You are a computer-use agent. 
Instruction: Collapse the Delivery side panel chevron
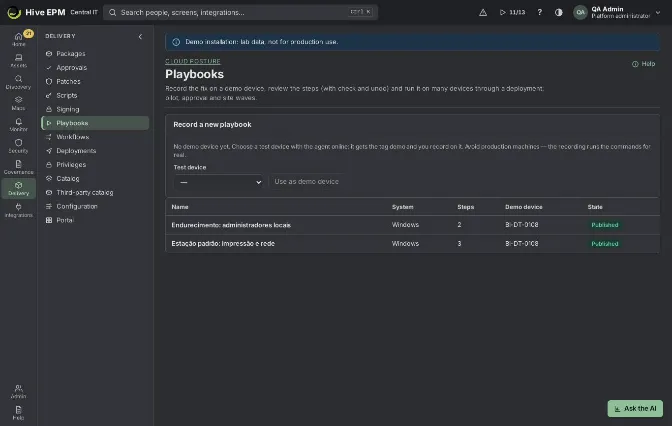(140, 36)
